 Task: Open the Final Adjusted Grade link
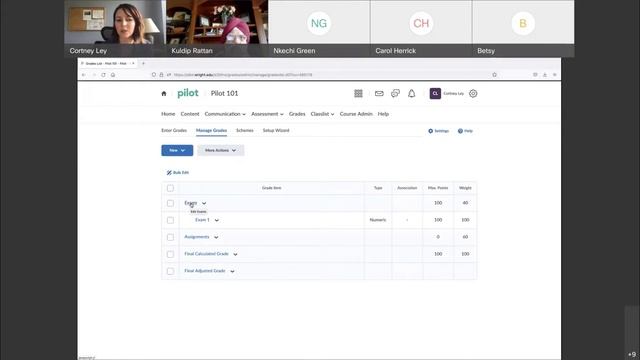(x=205, y=271)
